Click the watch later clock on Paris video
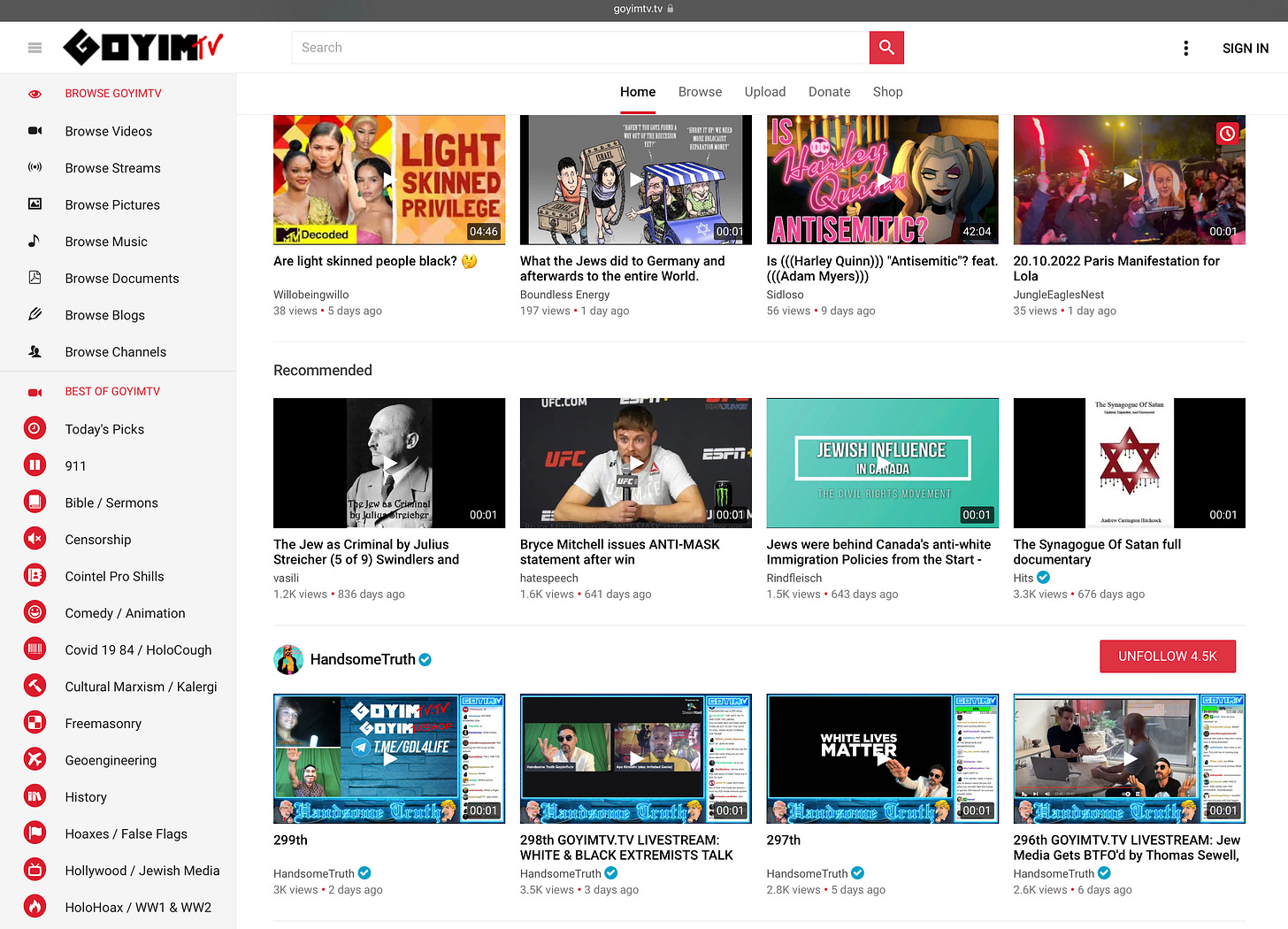Screen dimensions: 1288x929 pos(1227,134)
